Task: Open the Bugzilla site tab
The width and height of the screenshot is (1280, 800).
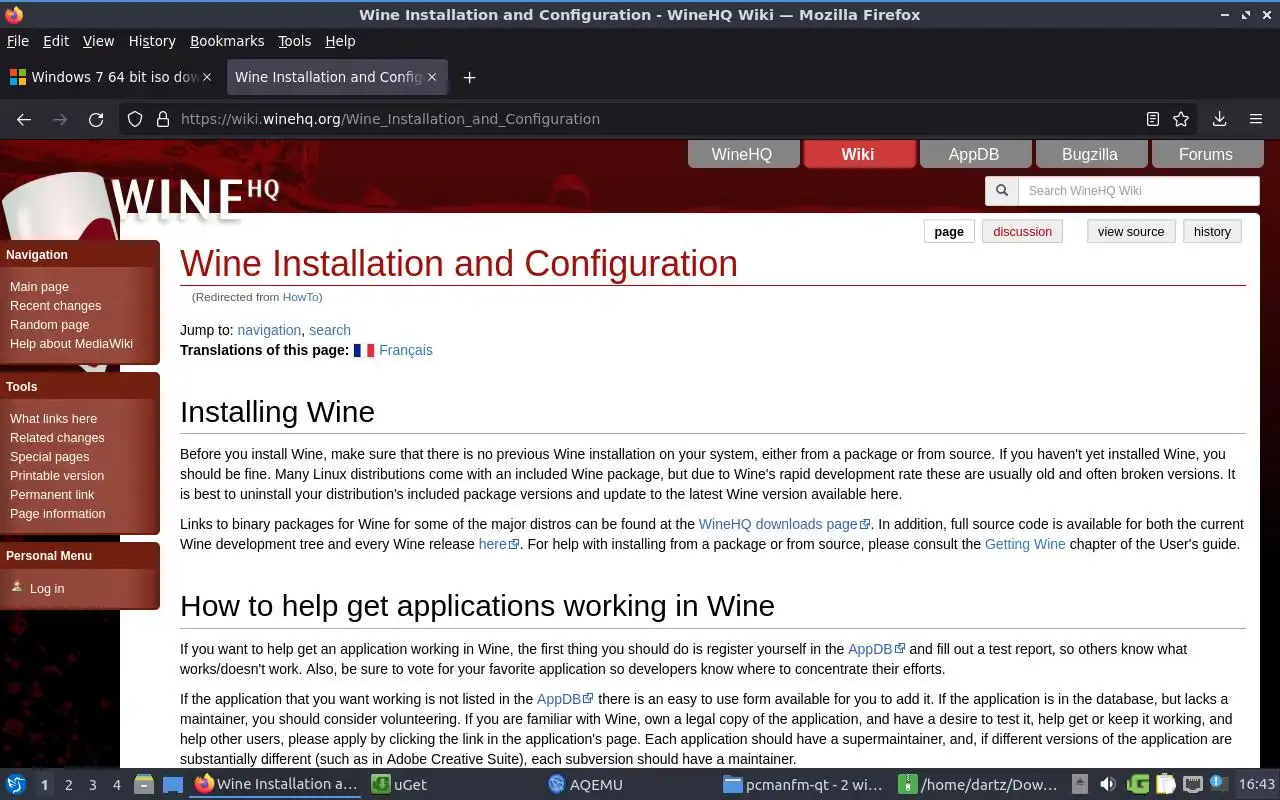Action: (1090, 154)
